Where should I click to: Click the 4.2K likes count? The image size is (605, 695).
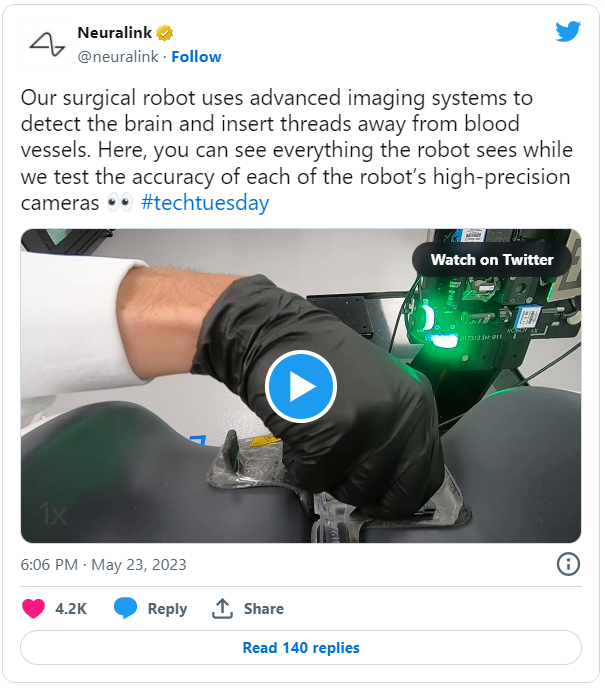pyautogui.click(x=71, y=609)
